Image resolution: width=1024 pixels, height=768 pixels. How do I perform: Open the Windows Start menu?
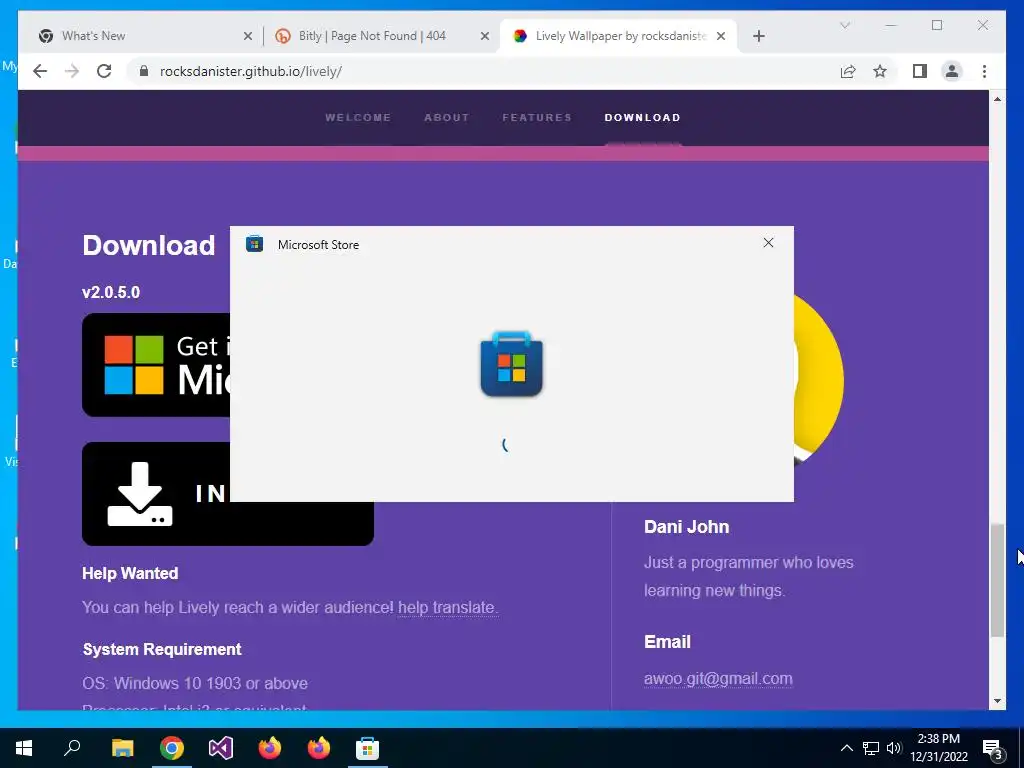click(x=24, y=748)
